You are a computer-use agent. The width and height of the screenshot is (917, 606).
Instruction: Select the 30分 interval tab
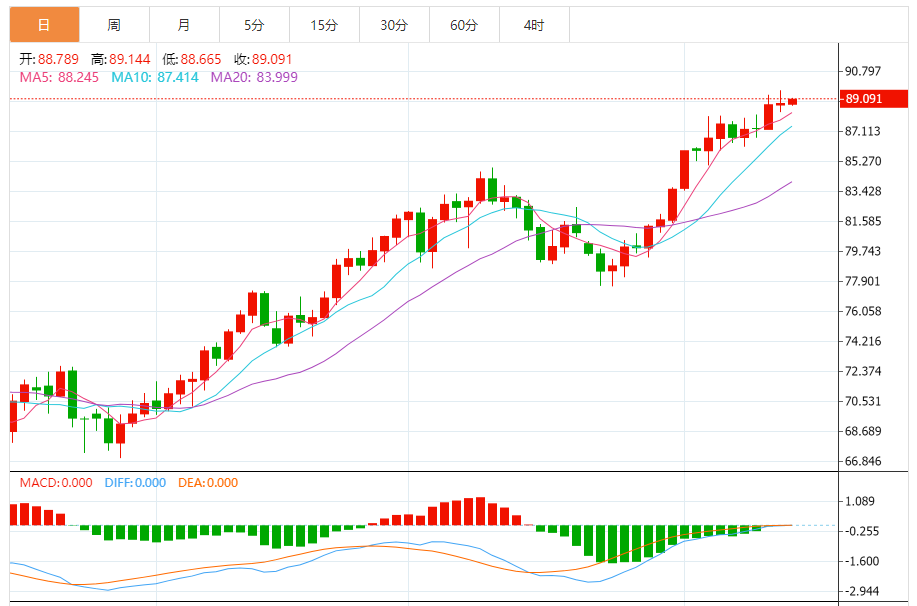click(394, 25)
